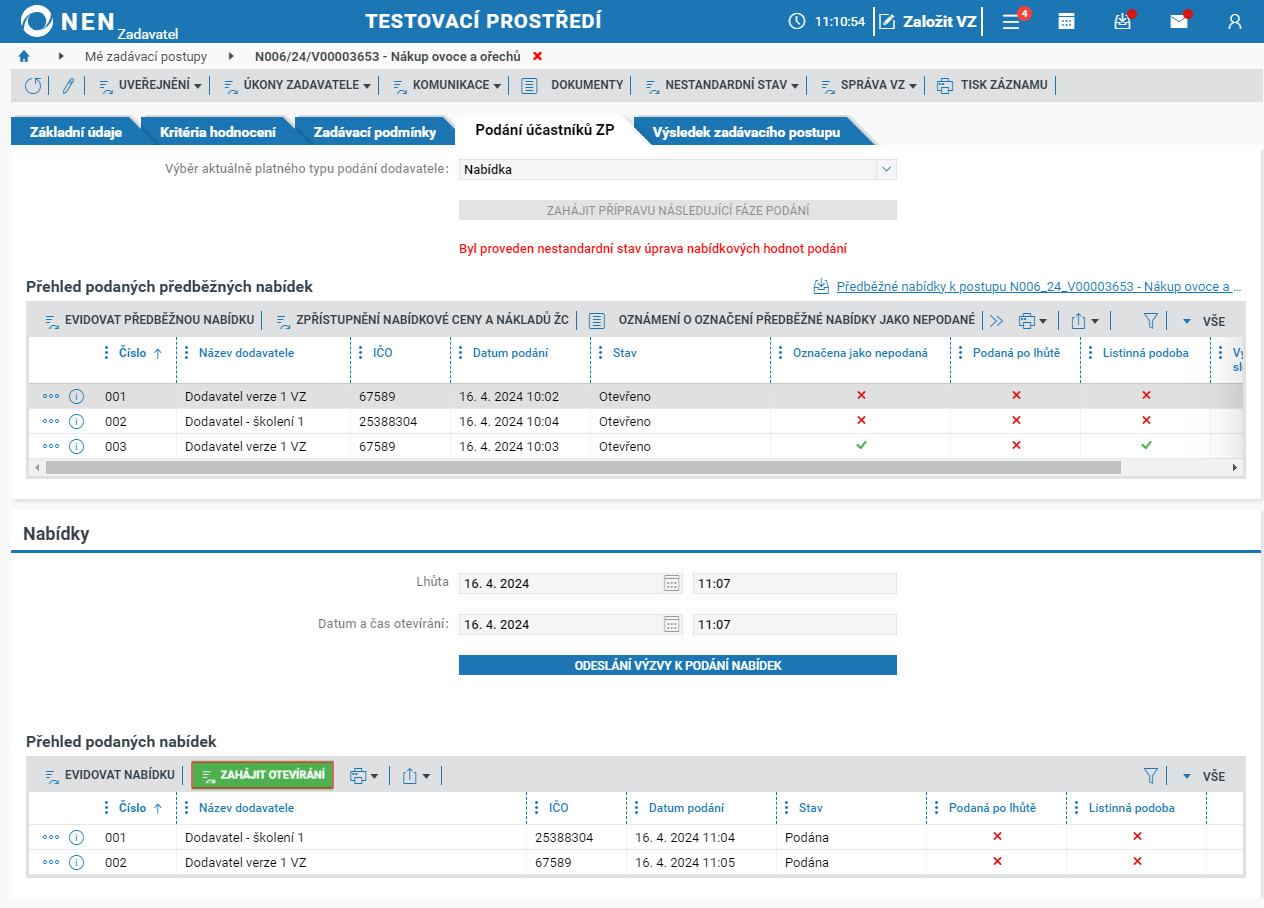Switch to the Zadávací podmínky tab
Viewport: 1264px width, 908px height.
pos(375,132)
